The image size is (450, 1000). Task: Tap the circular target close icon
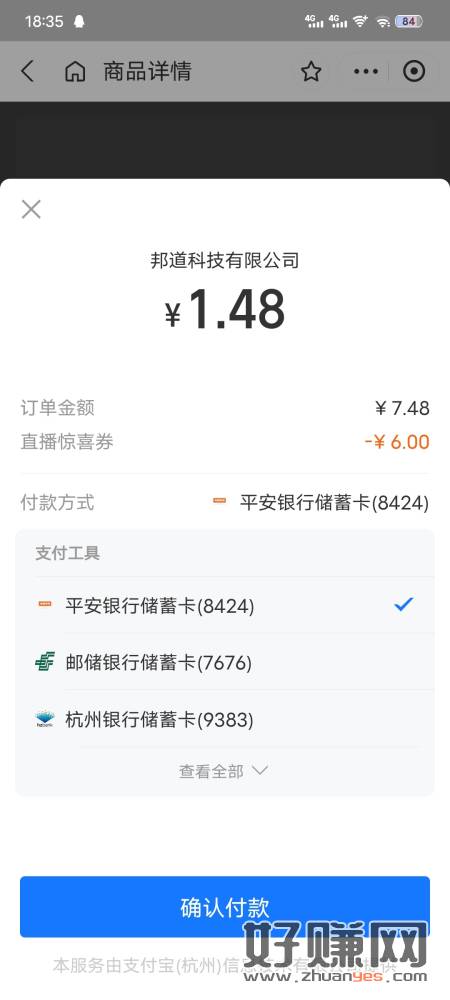coord(414,71)
